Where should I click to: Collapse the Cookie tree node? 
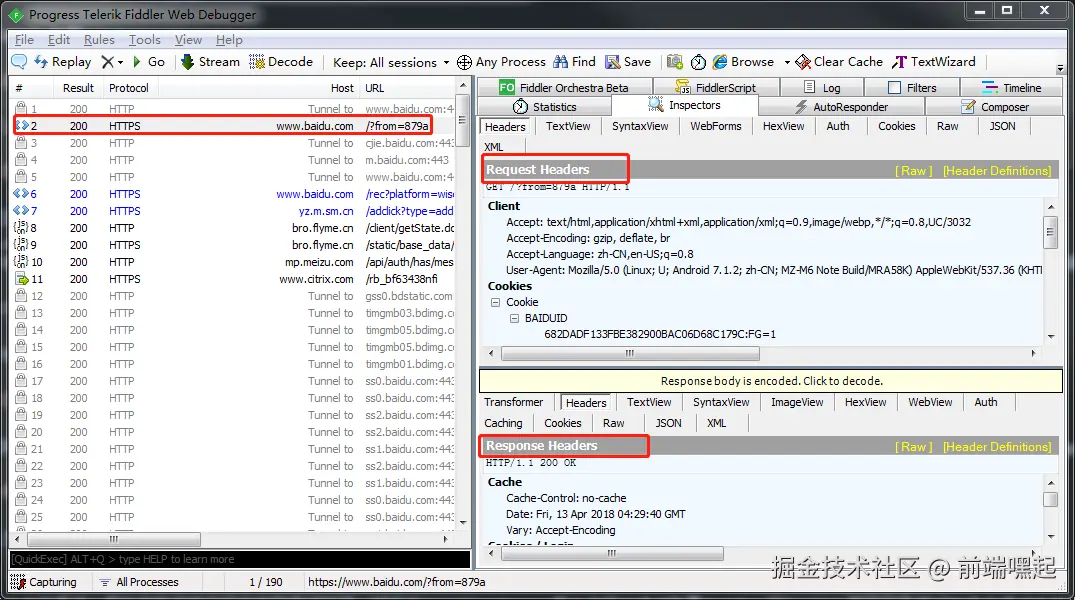coord(496,302)
